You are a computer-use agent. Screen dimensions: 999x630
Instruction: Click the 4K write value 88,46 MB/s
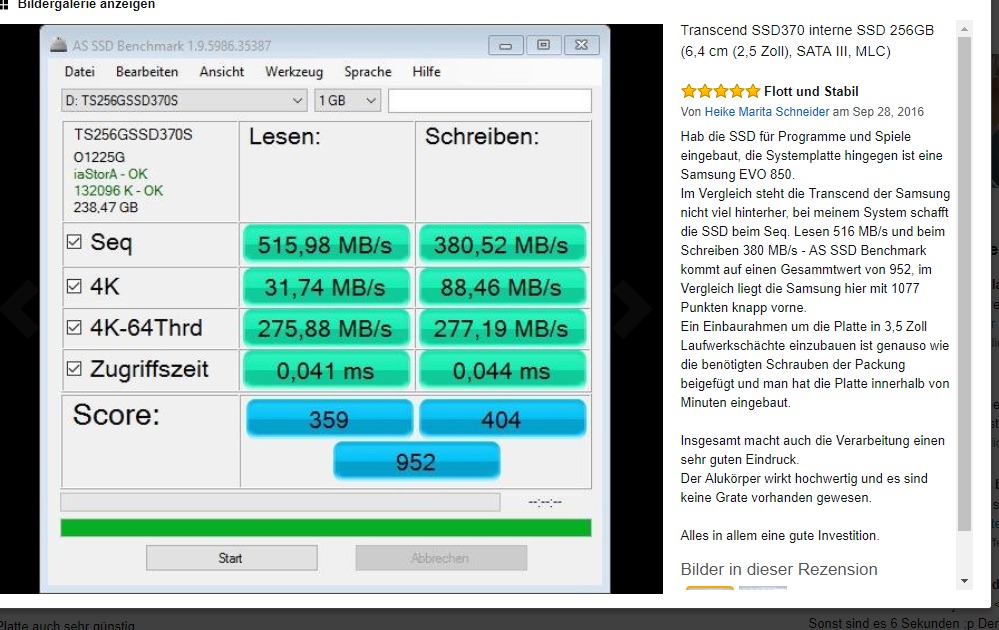tap(501, 287)
